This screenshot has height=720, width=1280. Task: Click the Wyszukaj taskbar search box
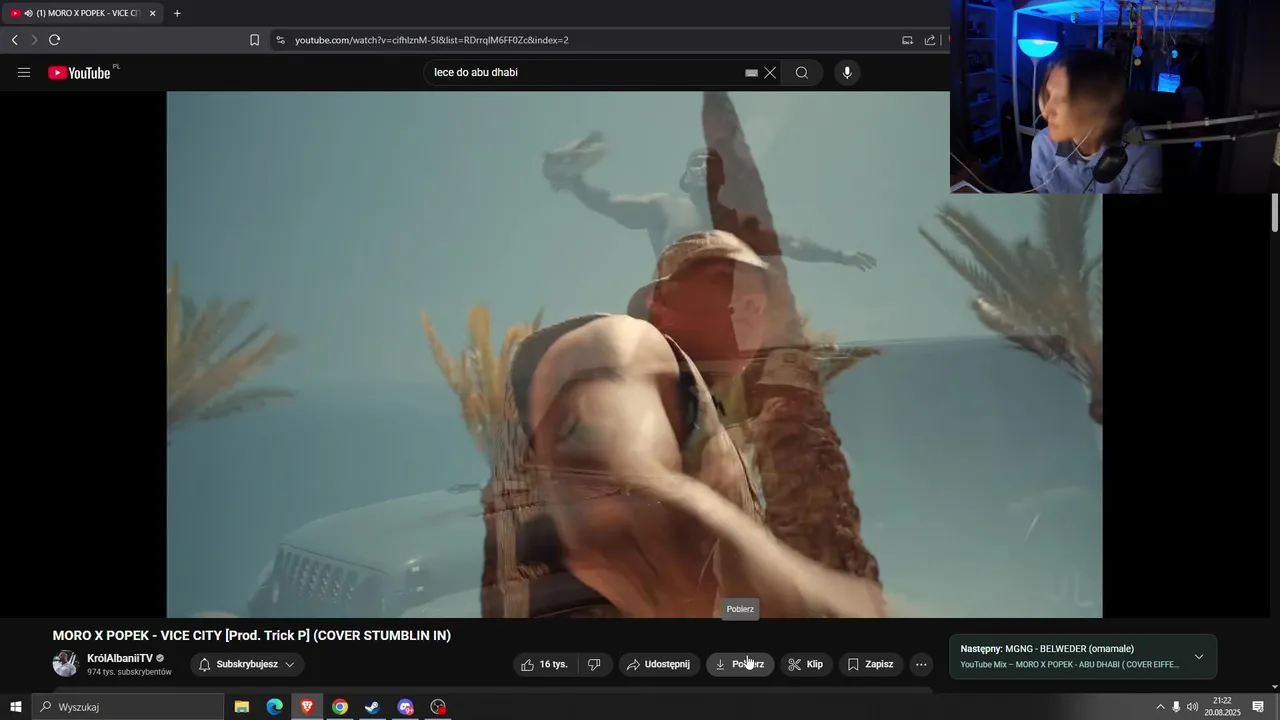[x=128, y=707]
